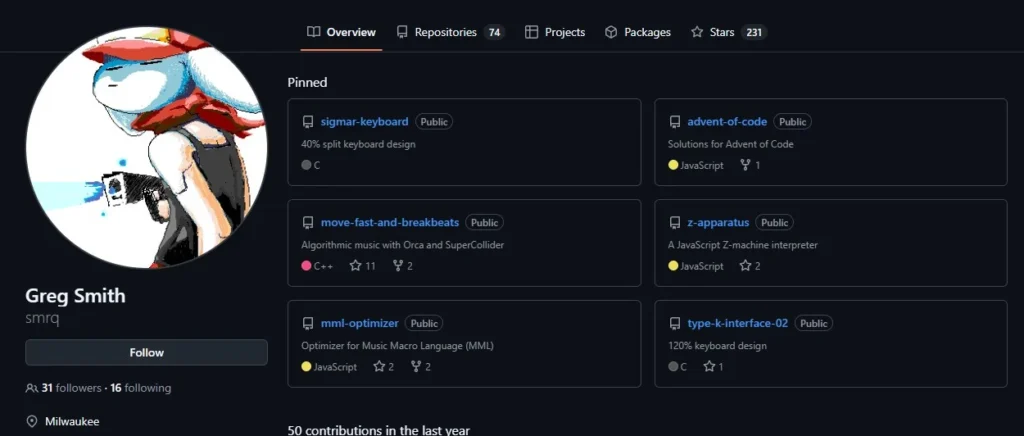Click Greg Smith's profile avatar image
The height and width of the screenshot is (436, 1024).
tap(146, 148)
